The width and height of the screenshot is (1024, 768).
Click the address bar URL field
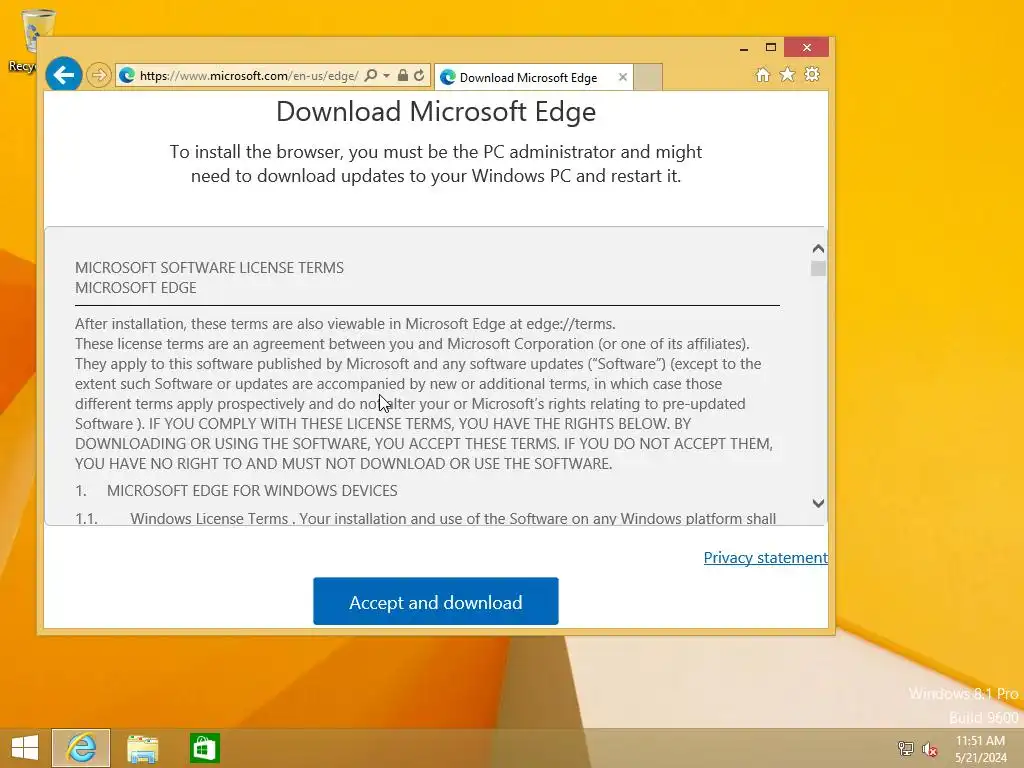(x=248, y=76)
